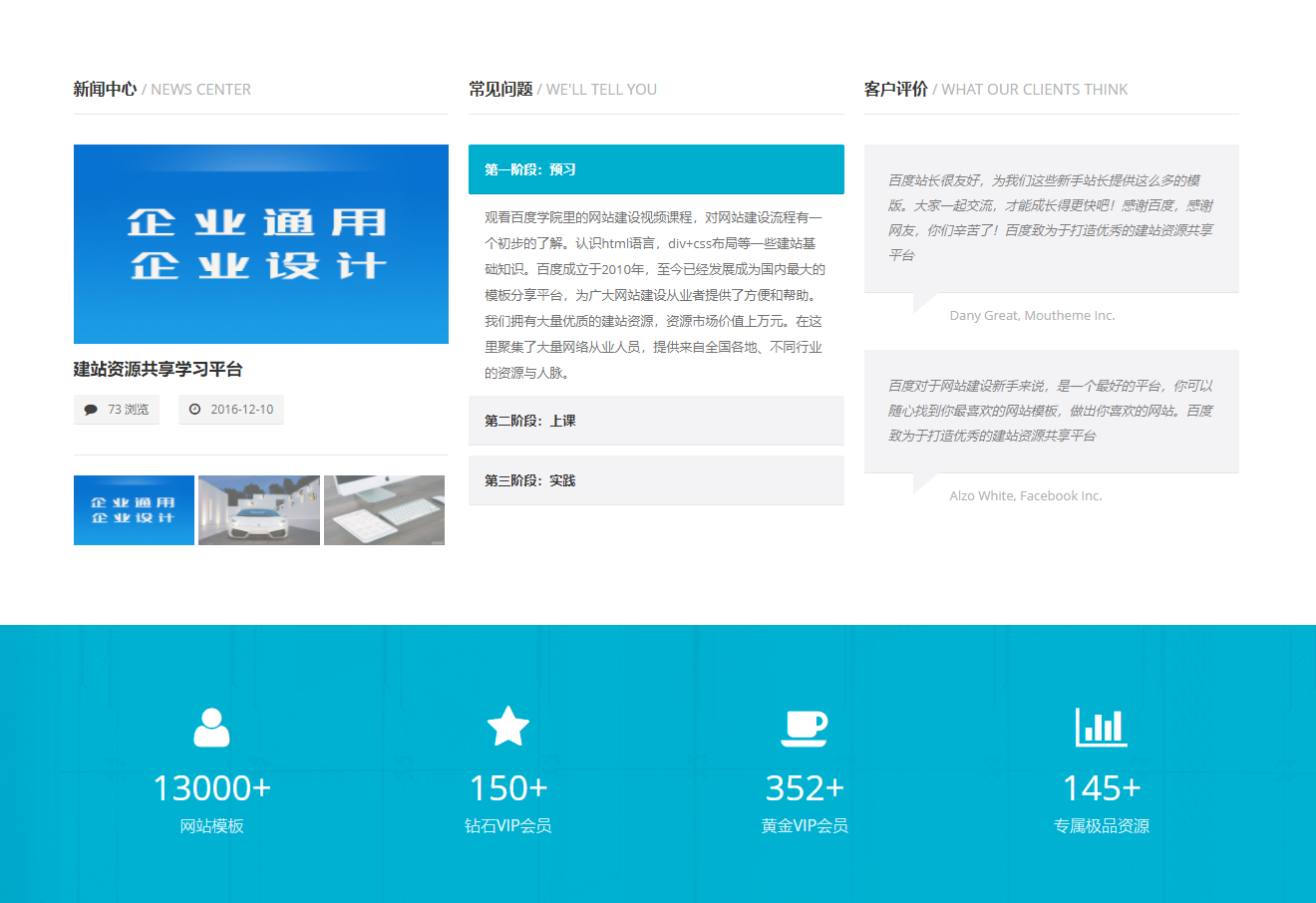Click the clock icon beside 2016-12-10

[194, 410]
